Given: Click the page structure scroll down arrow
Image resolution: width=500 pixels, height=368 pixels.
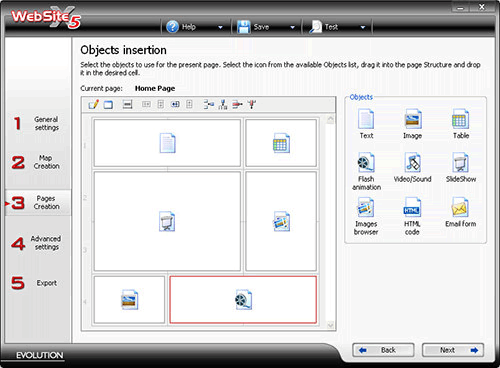Looking at the screenshot, I should (330, 325).
